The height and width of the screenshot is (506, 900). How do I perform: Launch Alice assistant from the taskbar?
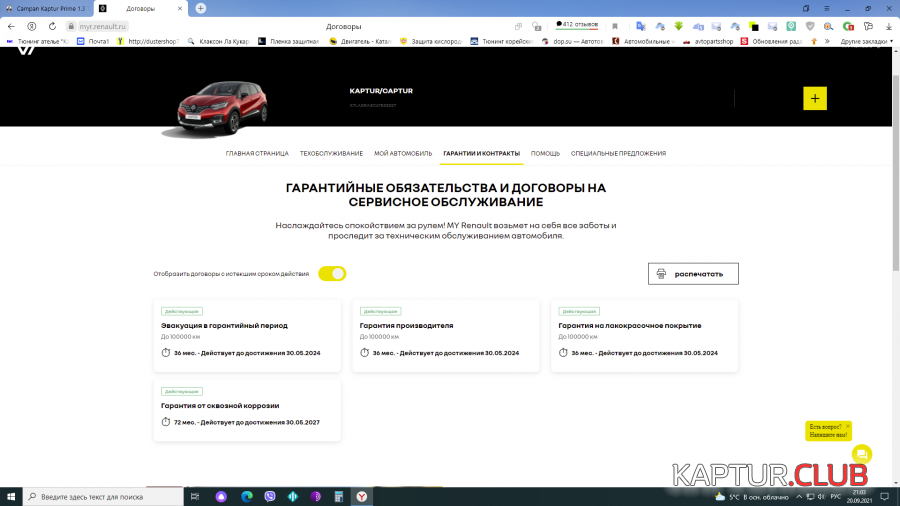(221, 497)
